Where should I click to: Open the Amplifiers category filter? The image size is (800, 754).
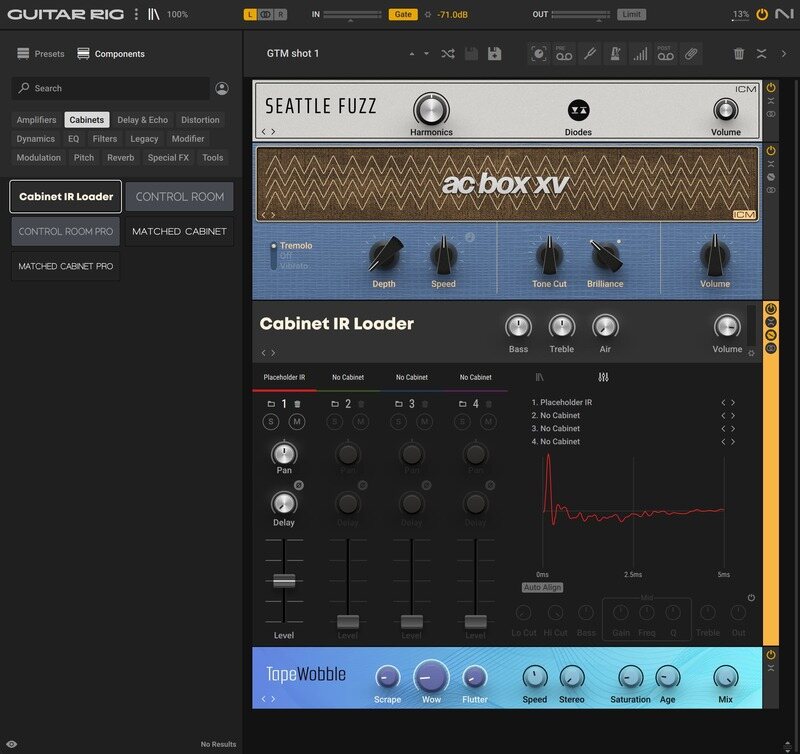point(37,119)
